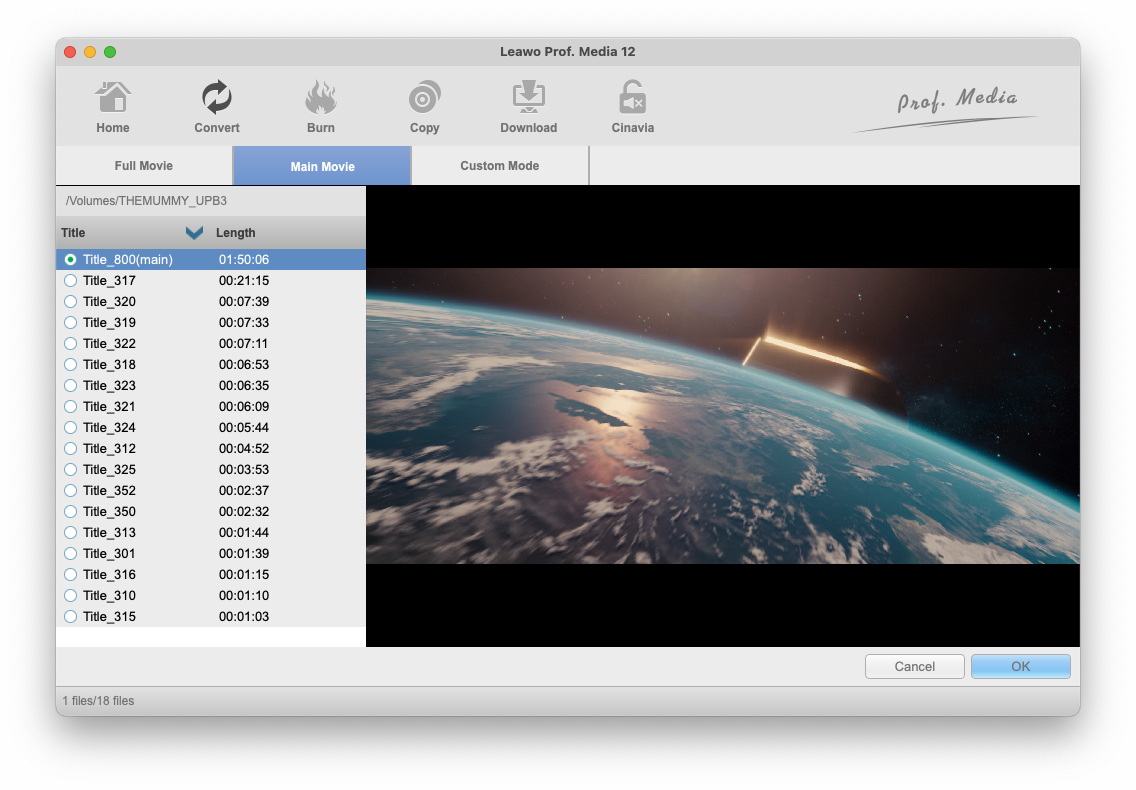1136x790 pixels.
Task: Expand the blue Title column sort arrow
Action: coord(194,233)
